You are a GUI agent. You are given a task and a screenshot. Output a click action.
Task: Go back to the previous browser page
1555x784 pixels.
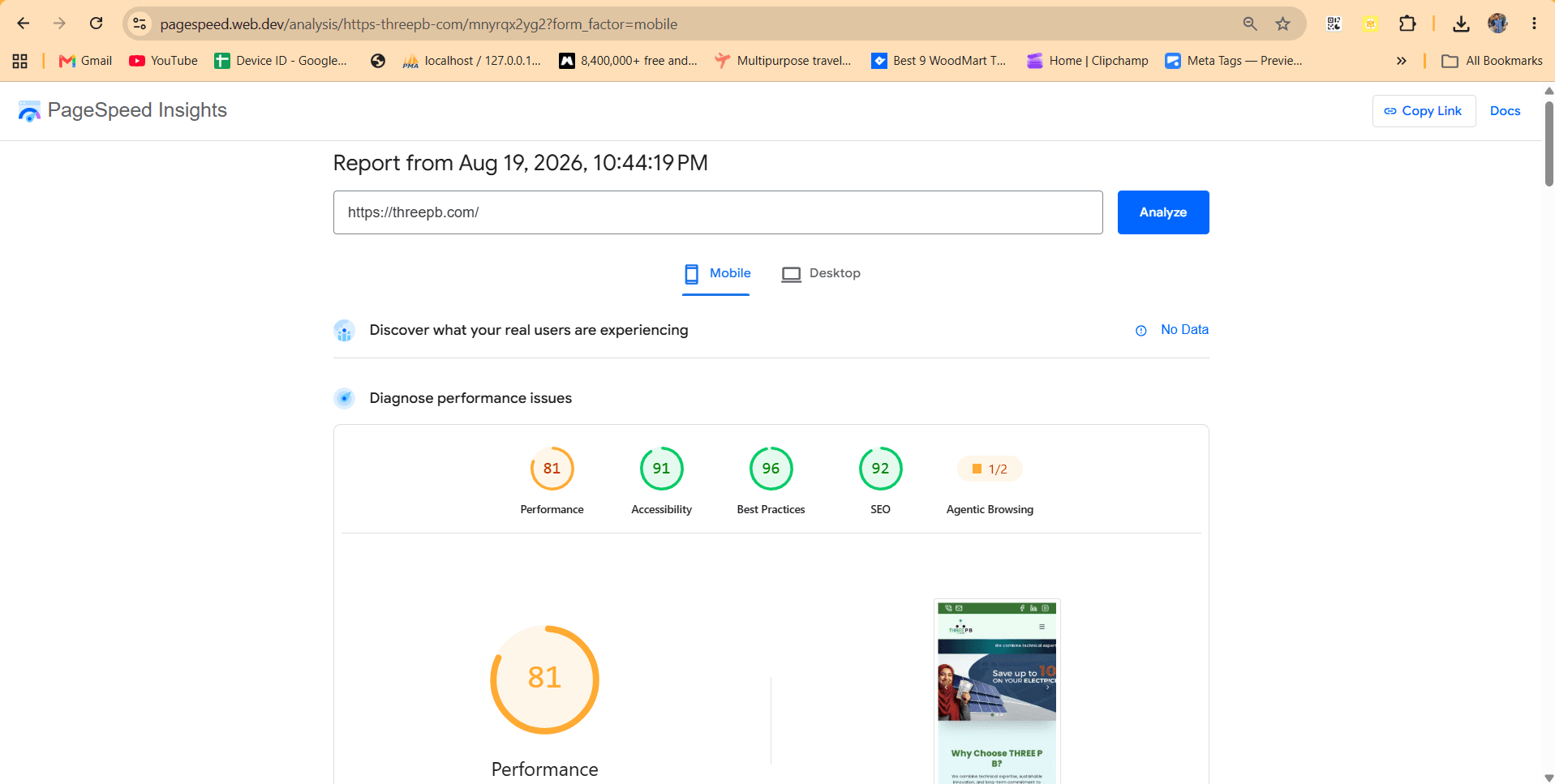pyautogui.click(x=24, y=24)
